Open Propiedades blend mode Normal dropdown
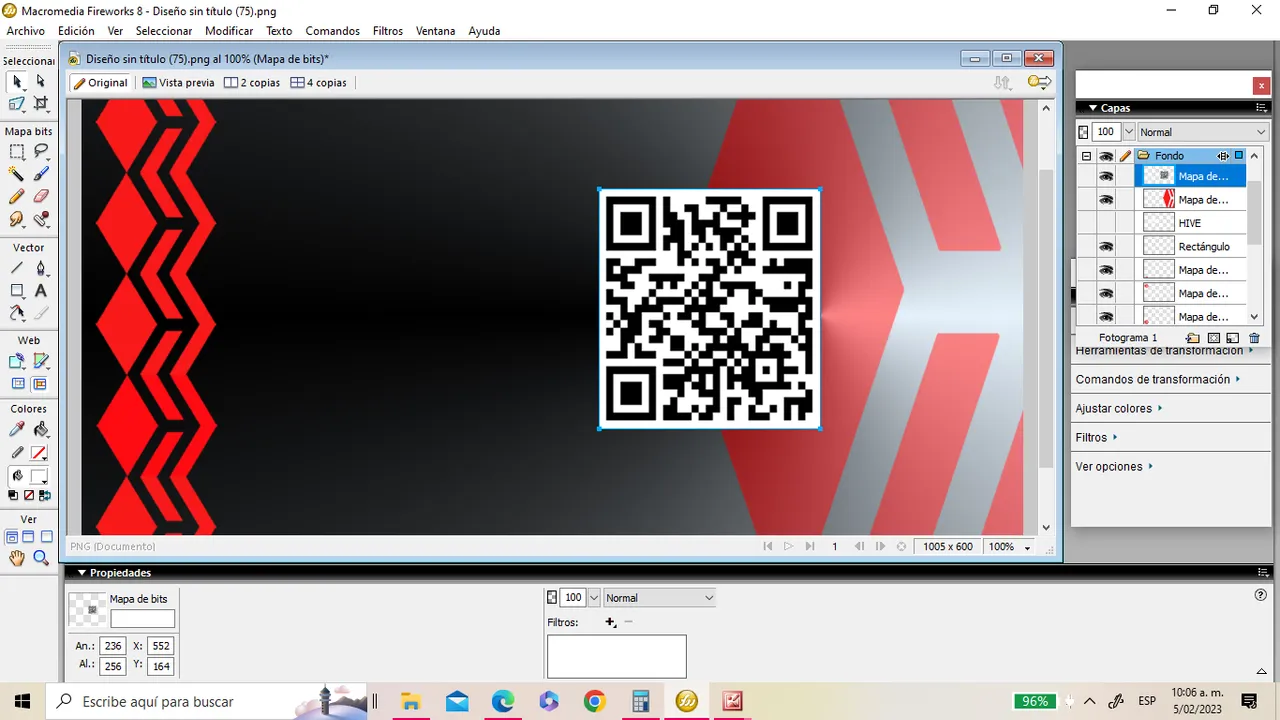Screen dimensions: 1280x720 (x=660, y=598)
